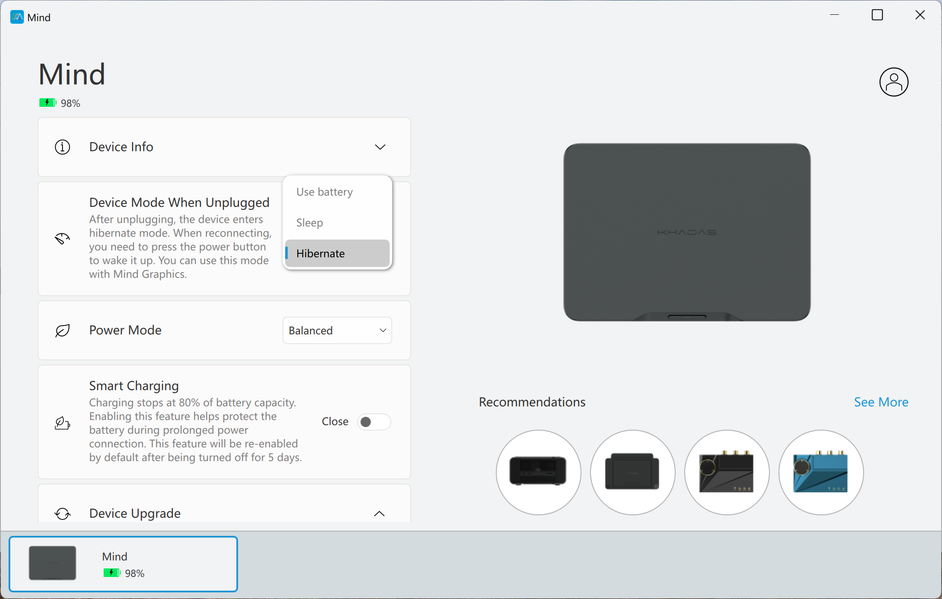The height and width of the screenshot is (599, 942).
Task: Select the Mind device card at bottom
Action: coord(123,564)
